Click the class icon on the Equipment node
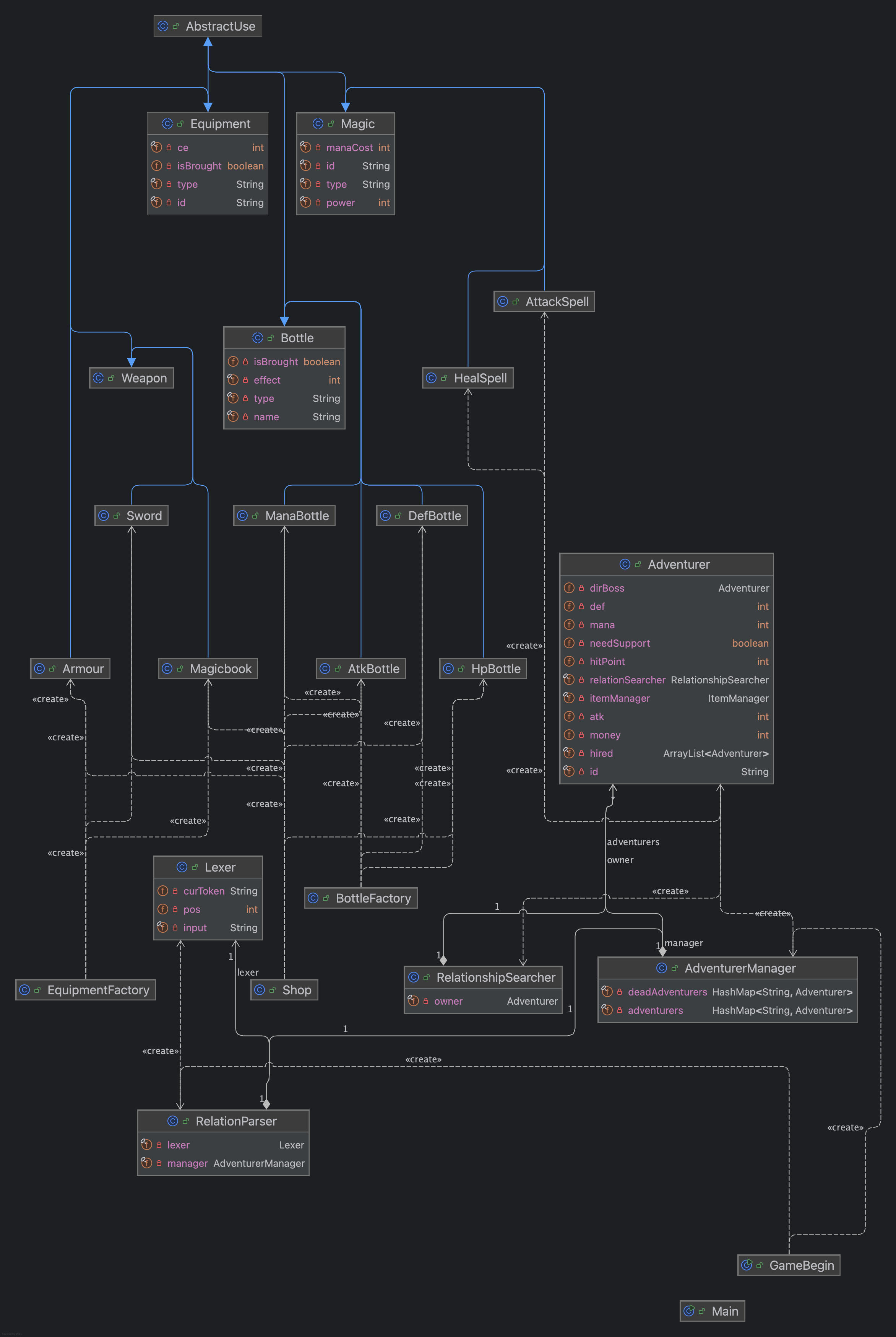Screen dimensions: 896x1337 [x=167, y=124]
